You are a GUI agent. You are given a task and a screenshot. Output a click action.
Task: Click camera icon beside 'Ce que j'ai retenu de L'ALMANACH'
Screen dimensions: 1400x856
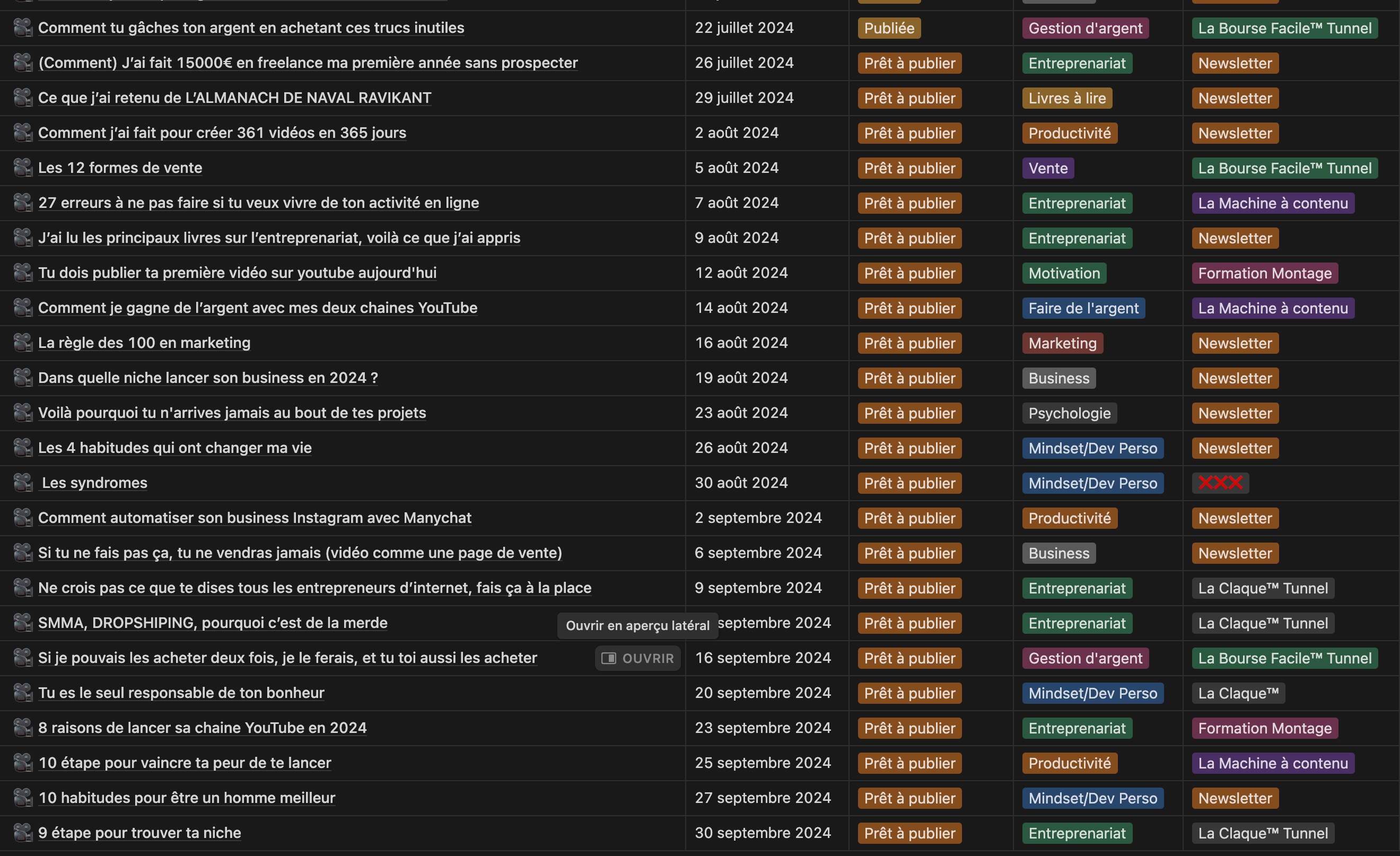coord(23,98)
